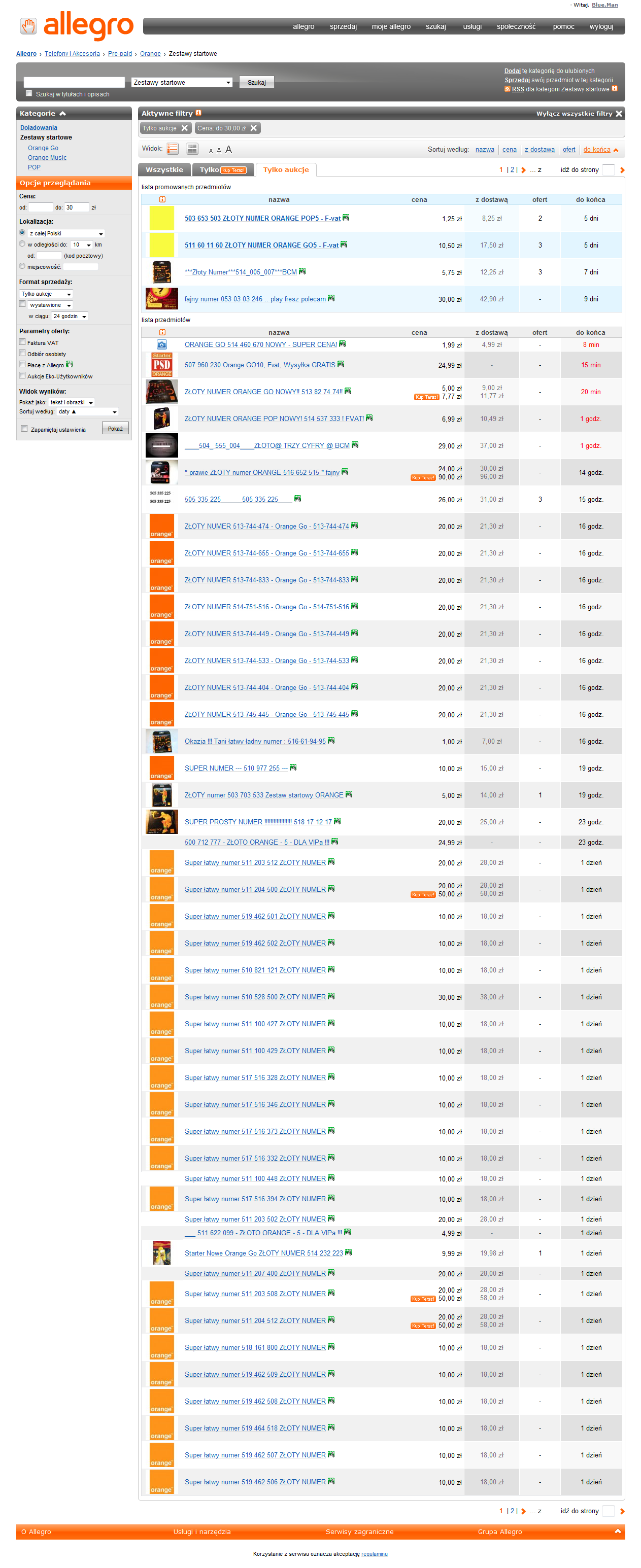
Task: Click the footer scroll-up arrow icon
Action: [x=618, y=1531]
